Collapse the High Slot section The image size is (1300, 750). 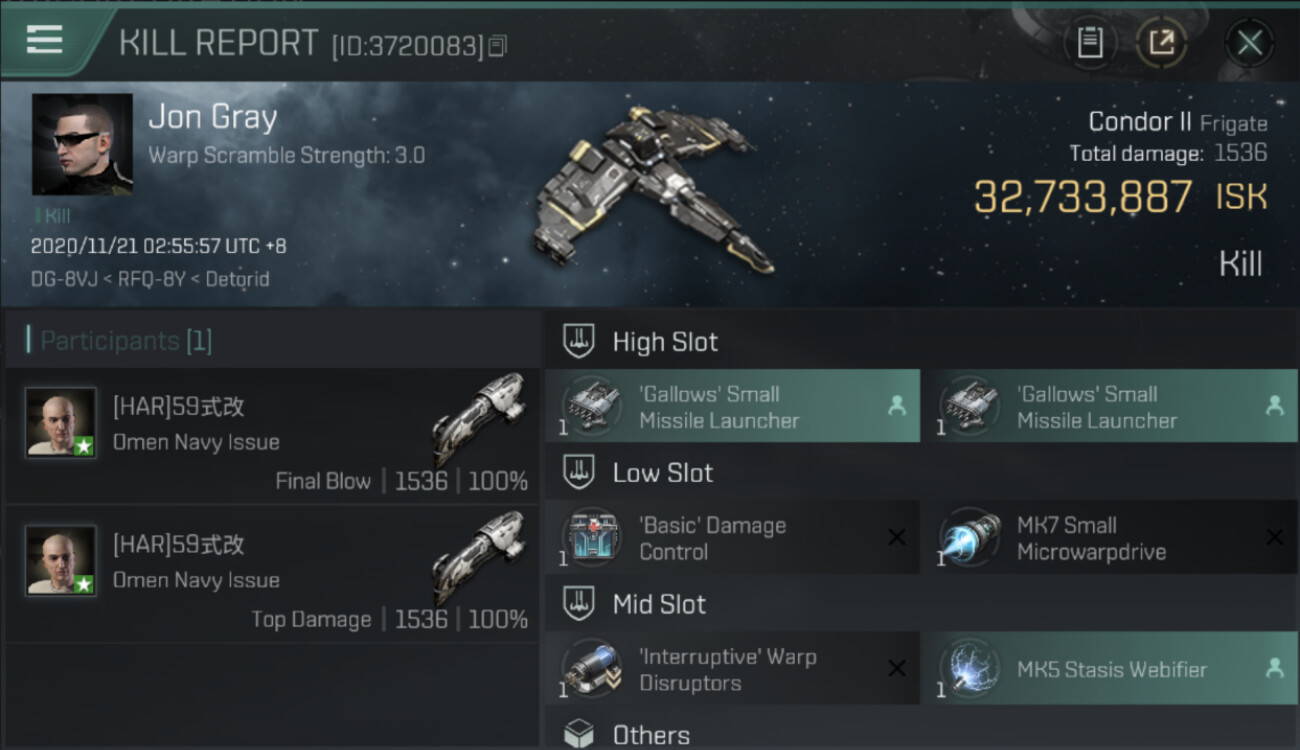pos(921,341)
